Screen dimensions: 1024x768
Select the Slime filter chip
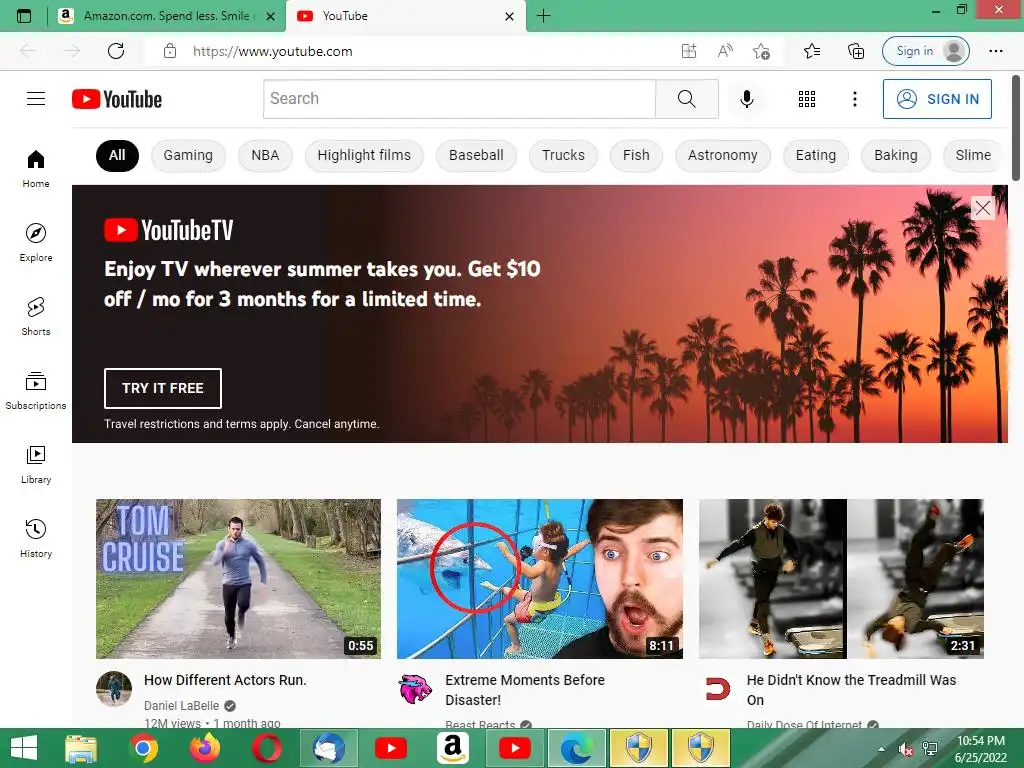[x=973, y=155]
